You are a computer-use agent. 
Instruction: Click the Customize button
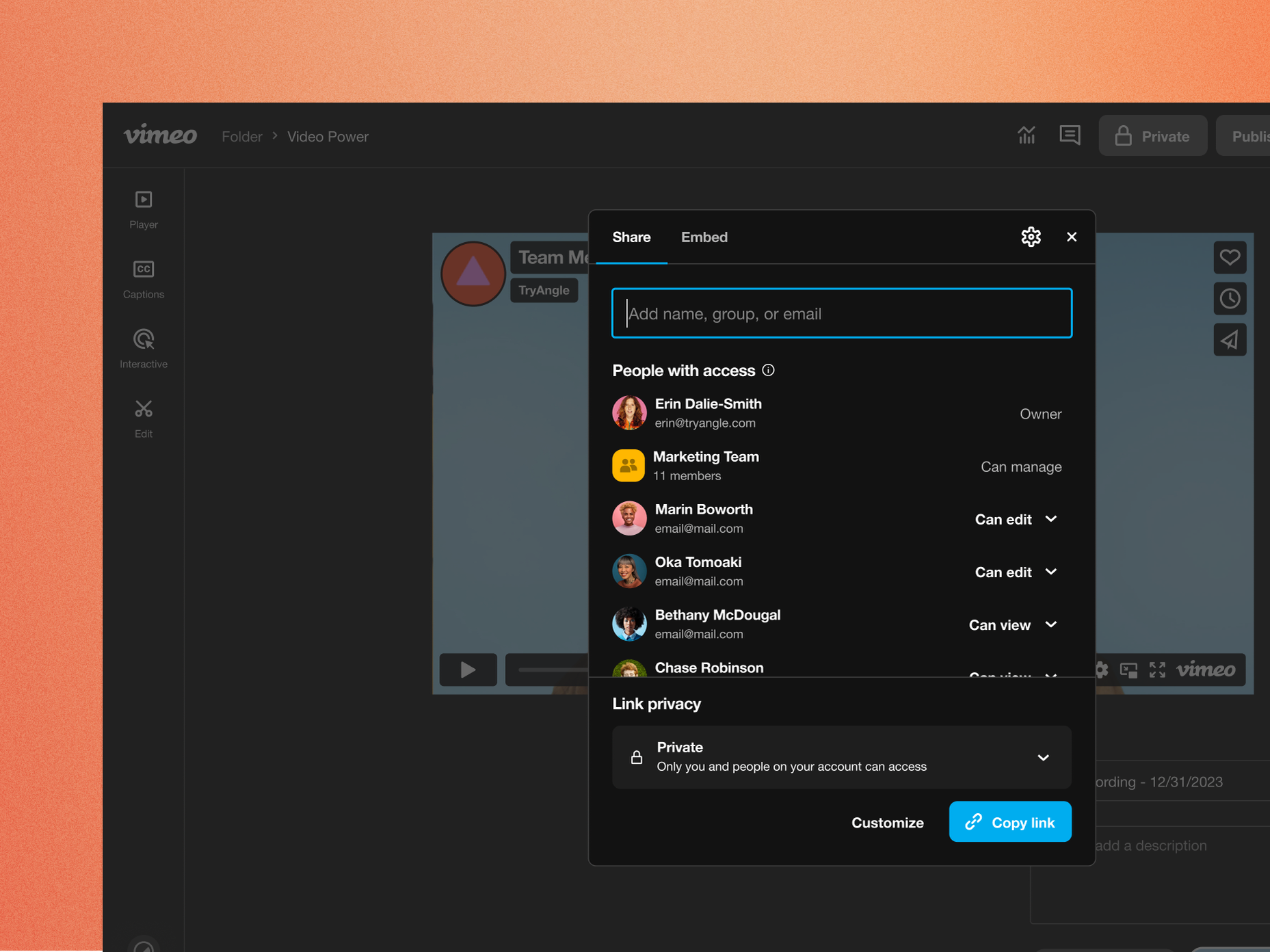click(x=887, y=822)
